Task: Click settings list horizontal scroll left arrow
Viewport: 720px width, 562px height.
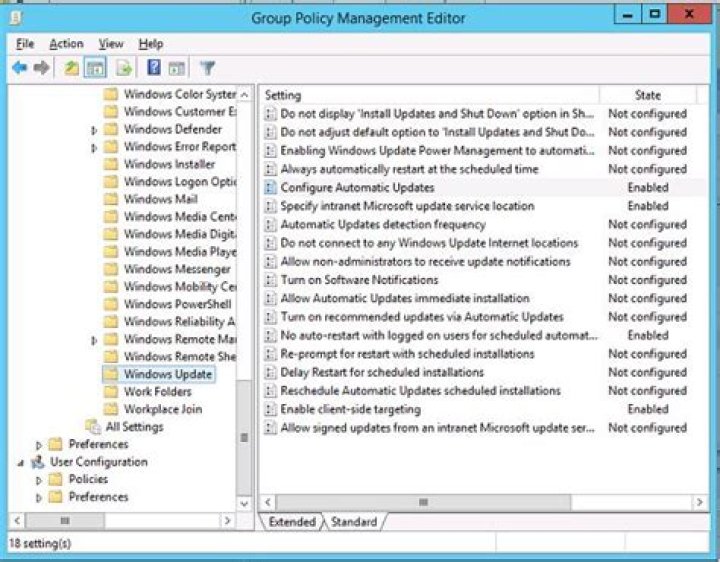Action: pyautogui.click(x=269, y=502)
